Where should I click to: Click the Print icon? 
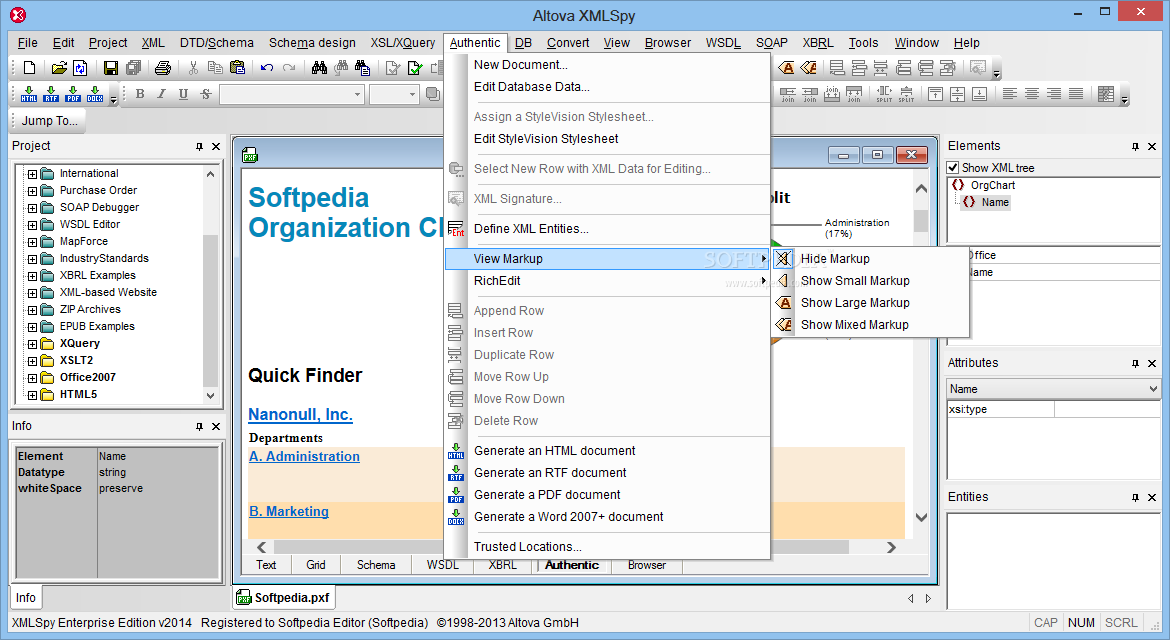point(163,68)
